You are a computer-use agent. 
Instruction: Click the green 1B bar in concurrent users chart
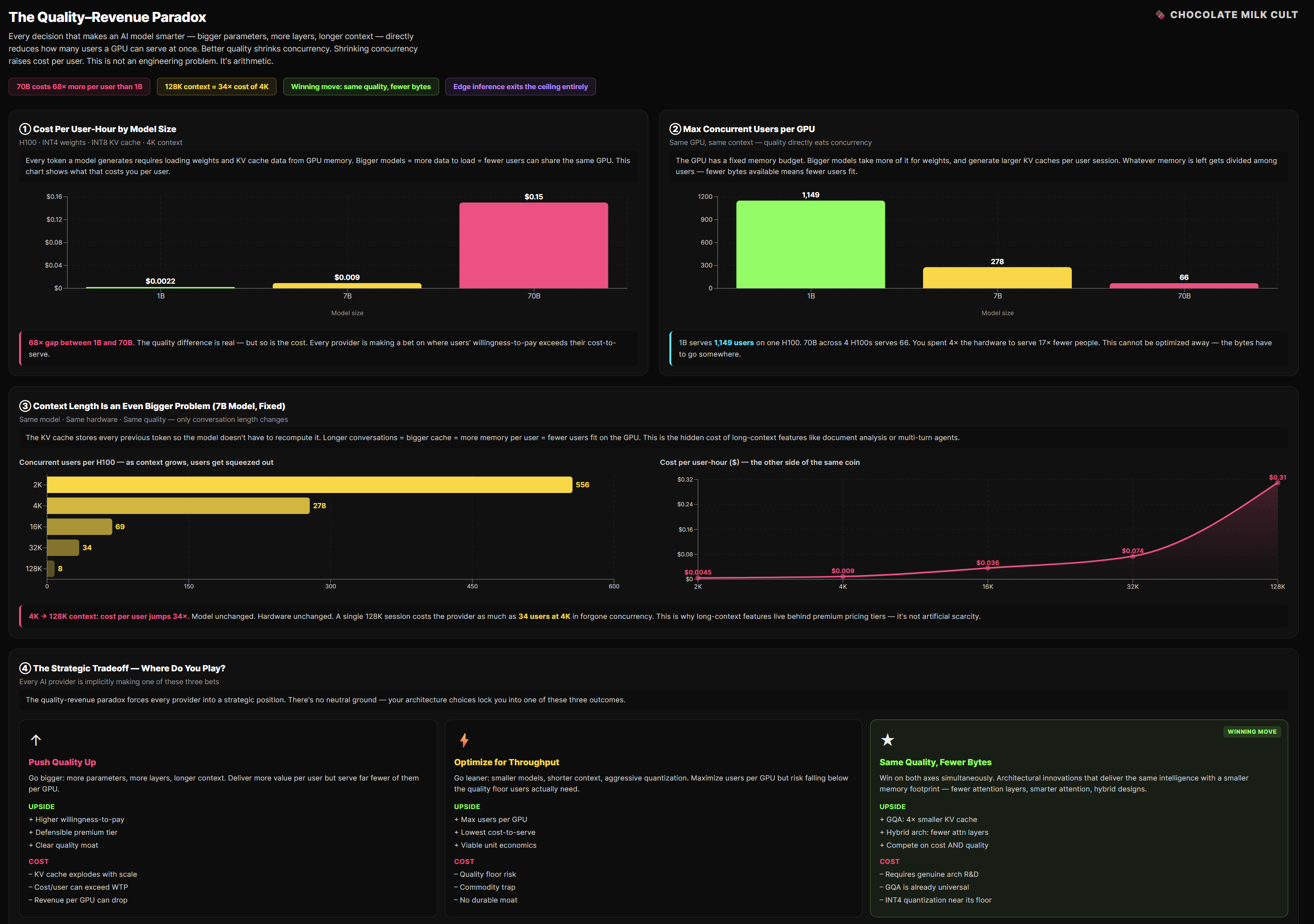[811, 244]
